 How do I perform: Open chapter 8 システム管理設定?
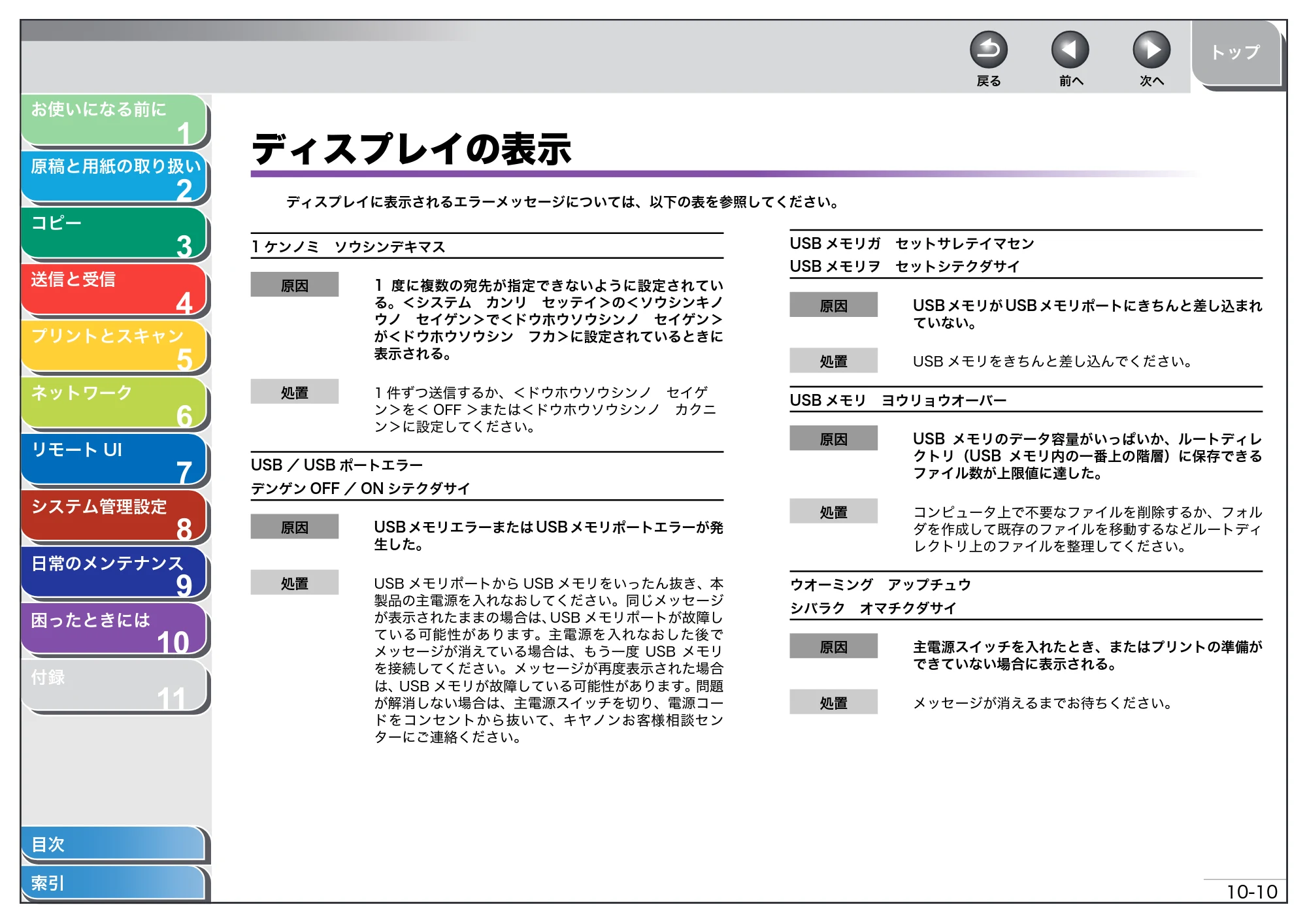[114, 516]
